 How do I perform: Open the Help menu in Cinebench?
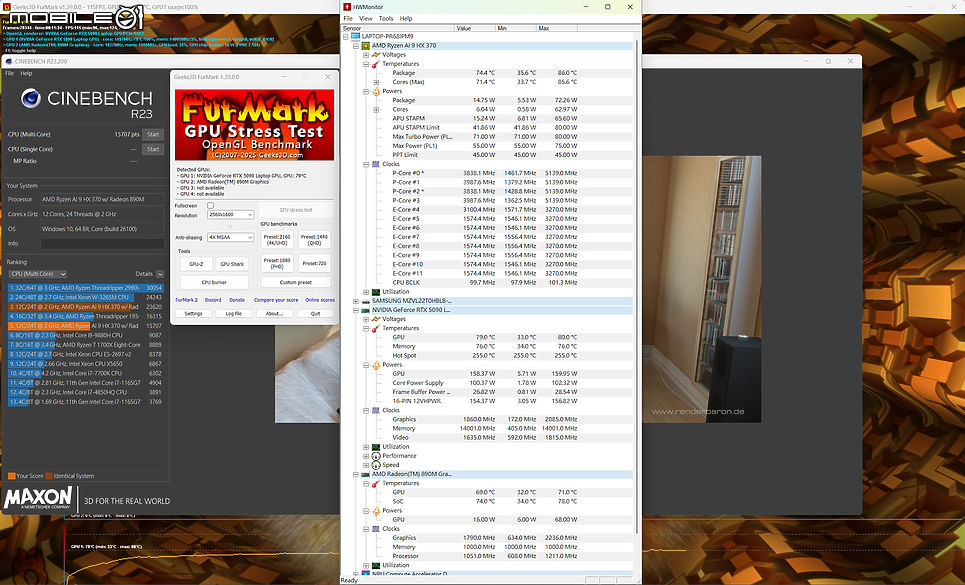point(26,73)
